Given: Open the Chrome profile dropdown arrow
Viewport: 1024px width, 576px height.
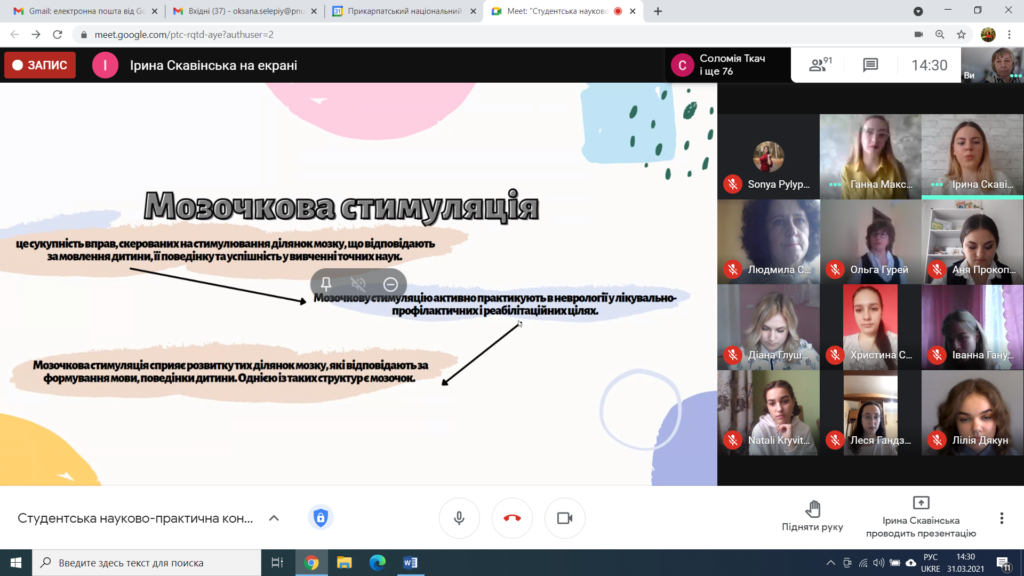Looking at the screenshot, I should click(x=918, y=11).
